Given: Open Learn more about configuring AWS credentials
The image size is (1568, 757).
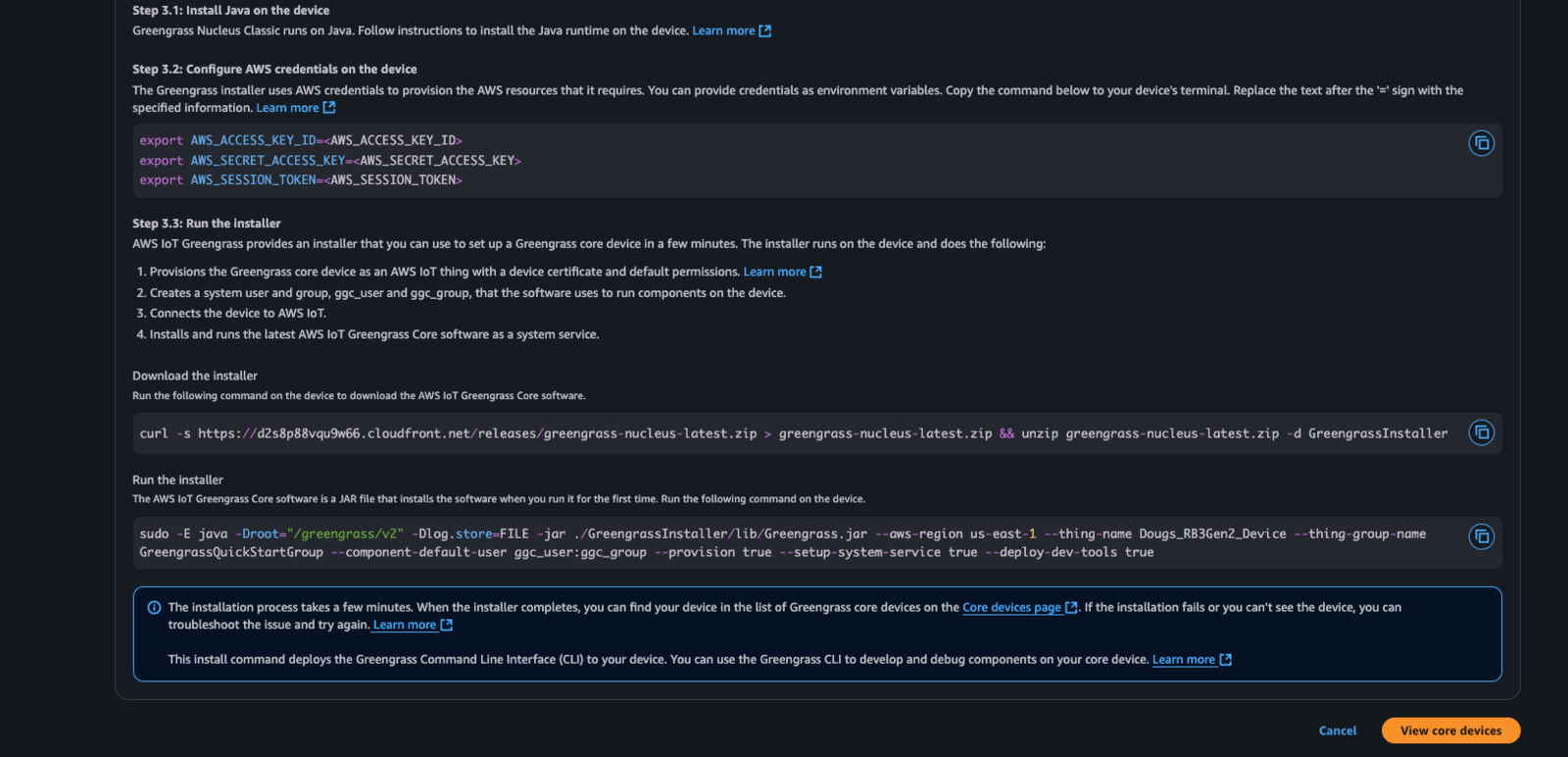Looking at the screenshot, I should click(287, 108).
